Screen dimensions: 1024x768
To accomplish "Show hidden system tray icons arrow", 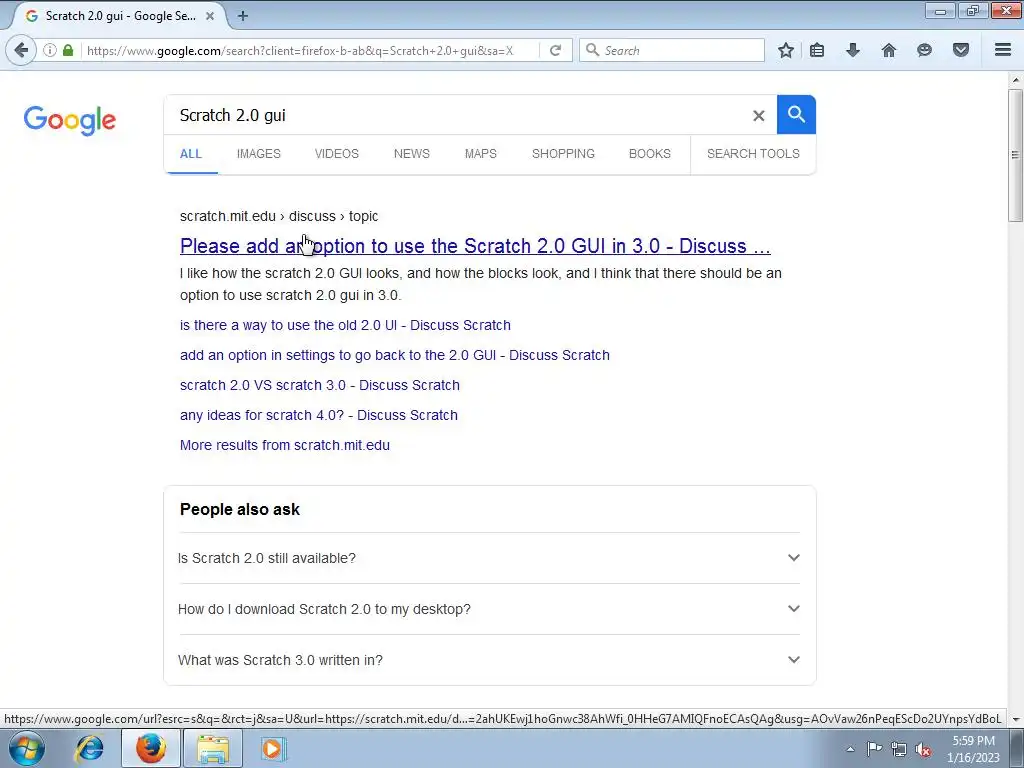I will 850,749.
